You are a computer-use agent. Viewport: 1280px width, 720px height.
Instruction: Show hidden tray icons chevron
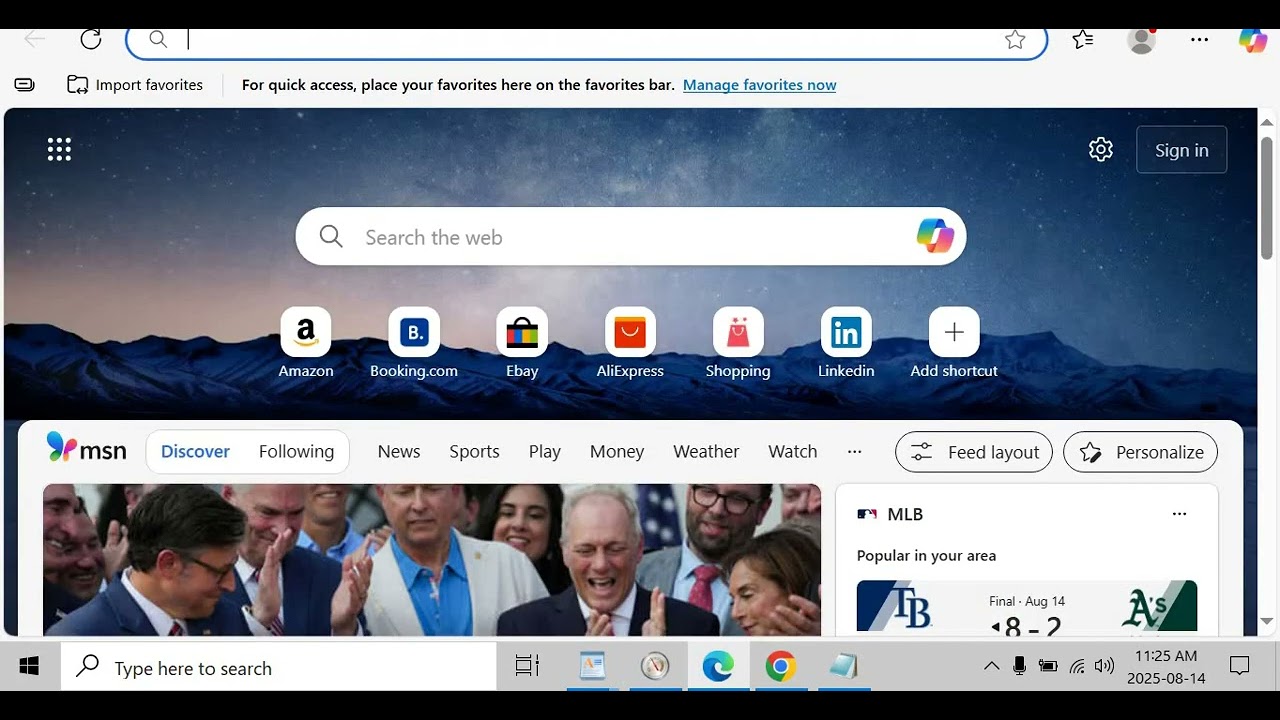tap(991, 666)
